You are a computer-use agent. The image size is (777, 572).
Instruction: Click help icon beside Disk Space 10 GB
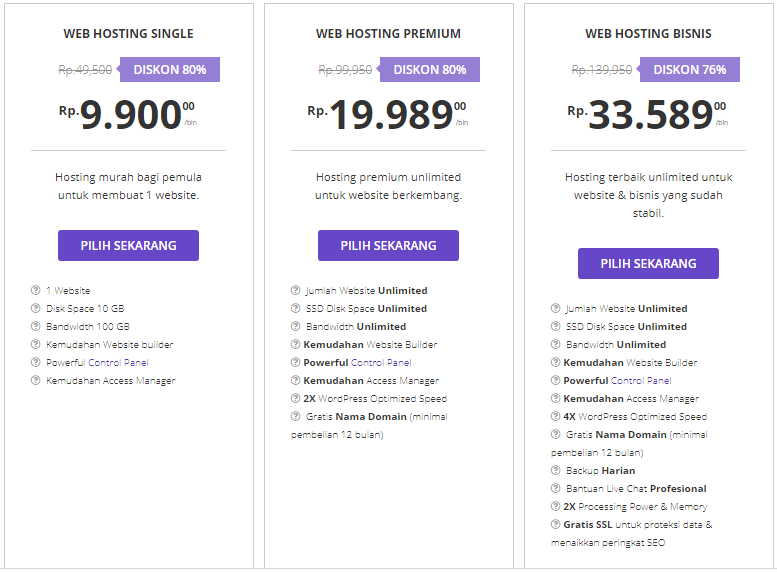(x=36, y=309)
